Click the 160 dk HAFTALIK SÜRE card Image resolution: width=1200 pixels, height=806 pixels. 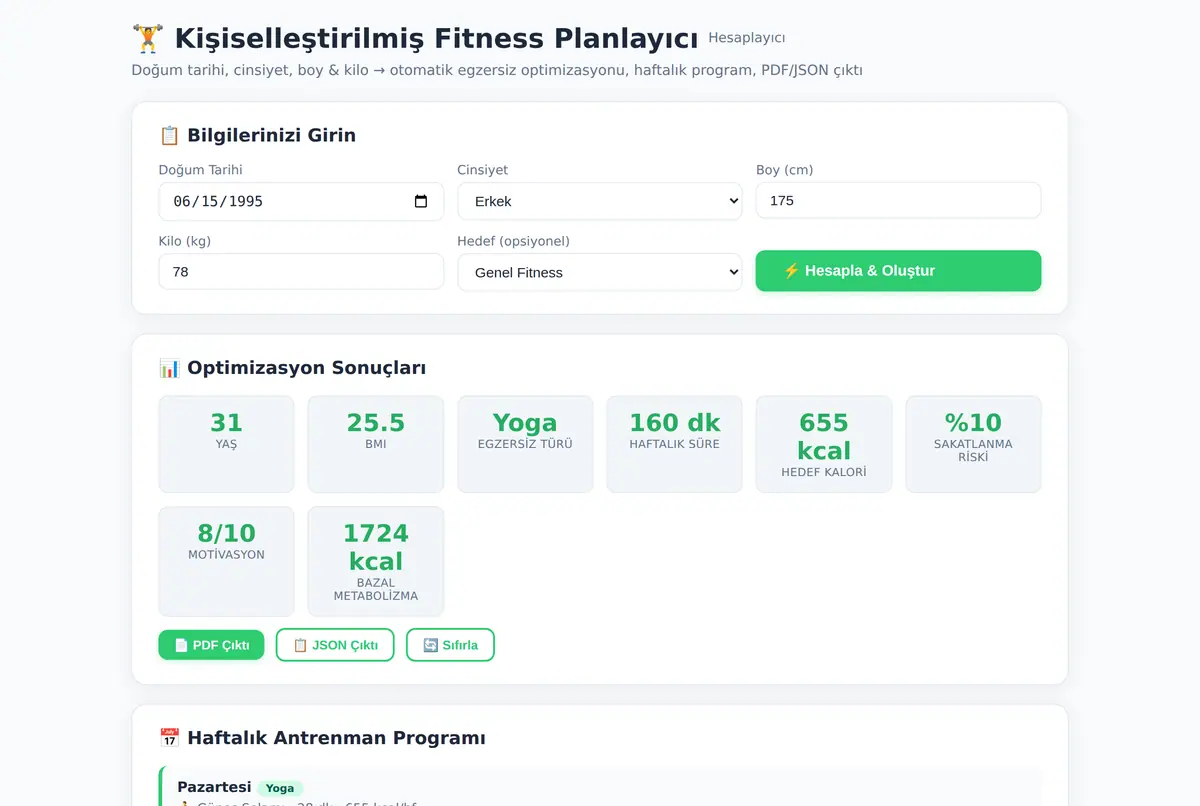pos(675,444)
